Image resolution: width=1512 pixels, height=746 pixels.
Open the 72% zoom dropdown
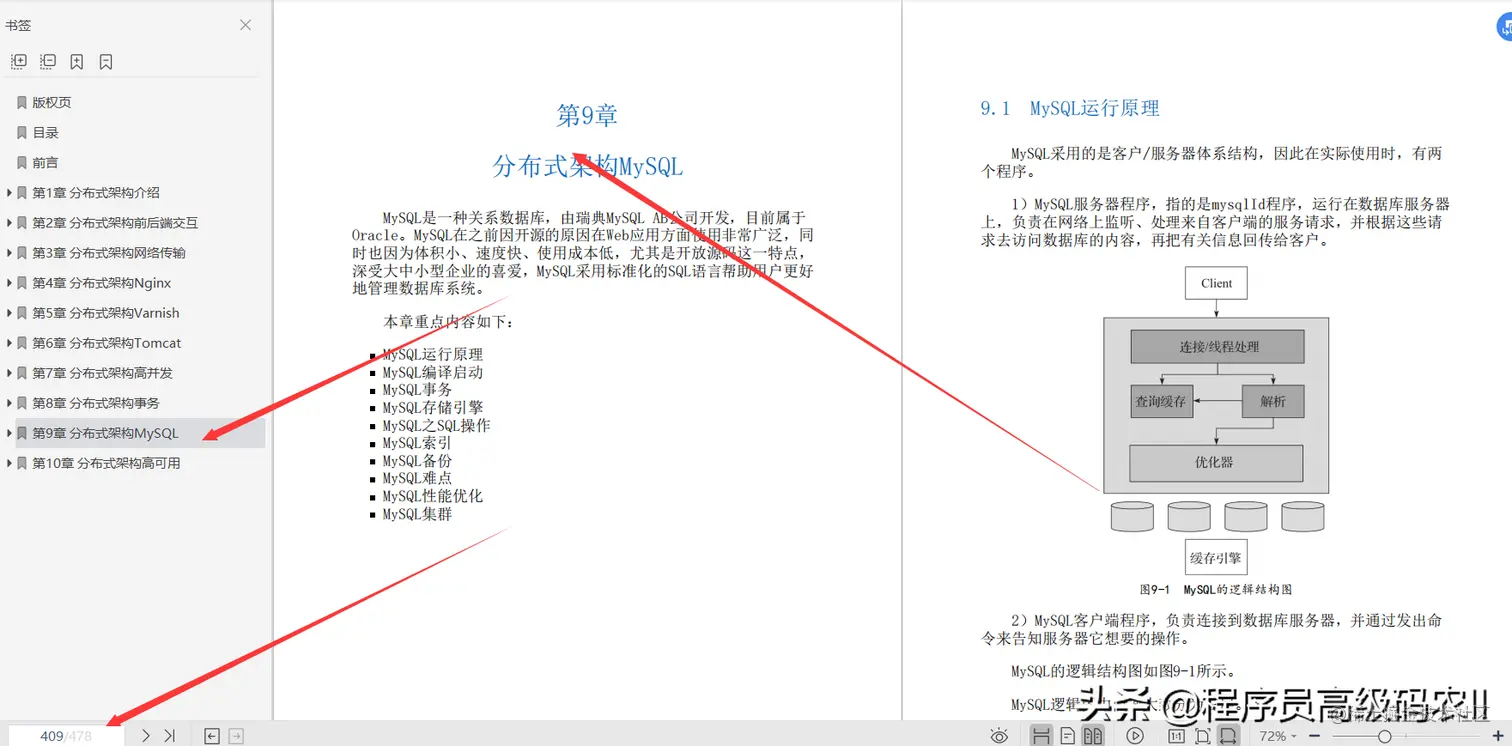(1279, 736)
